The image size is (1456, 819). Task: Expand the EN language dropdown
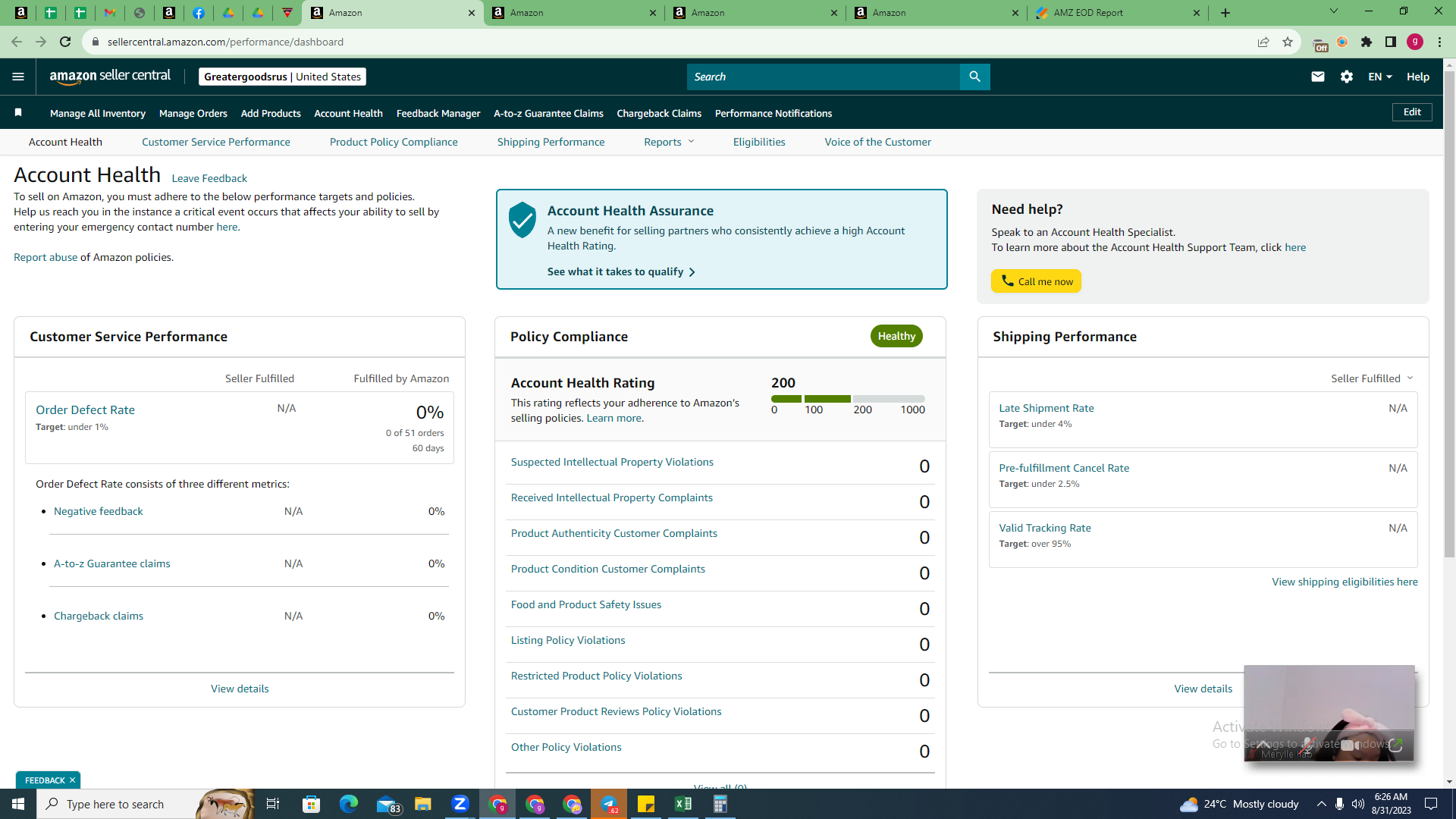[1380, 77]
